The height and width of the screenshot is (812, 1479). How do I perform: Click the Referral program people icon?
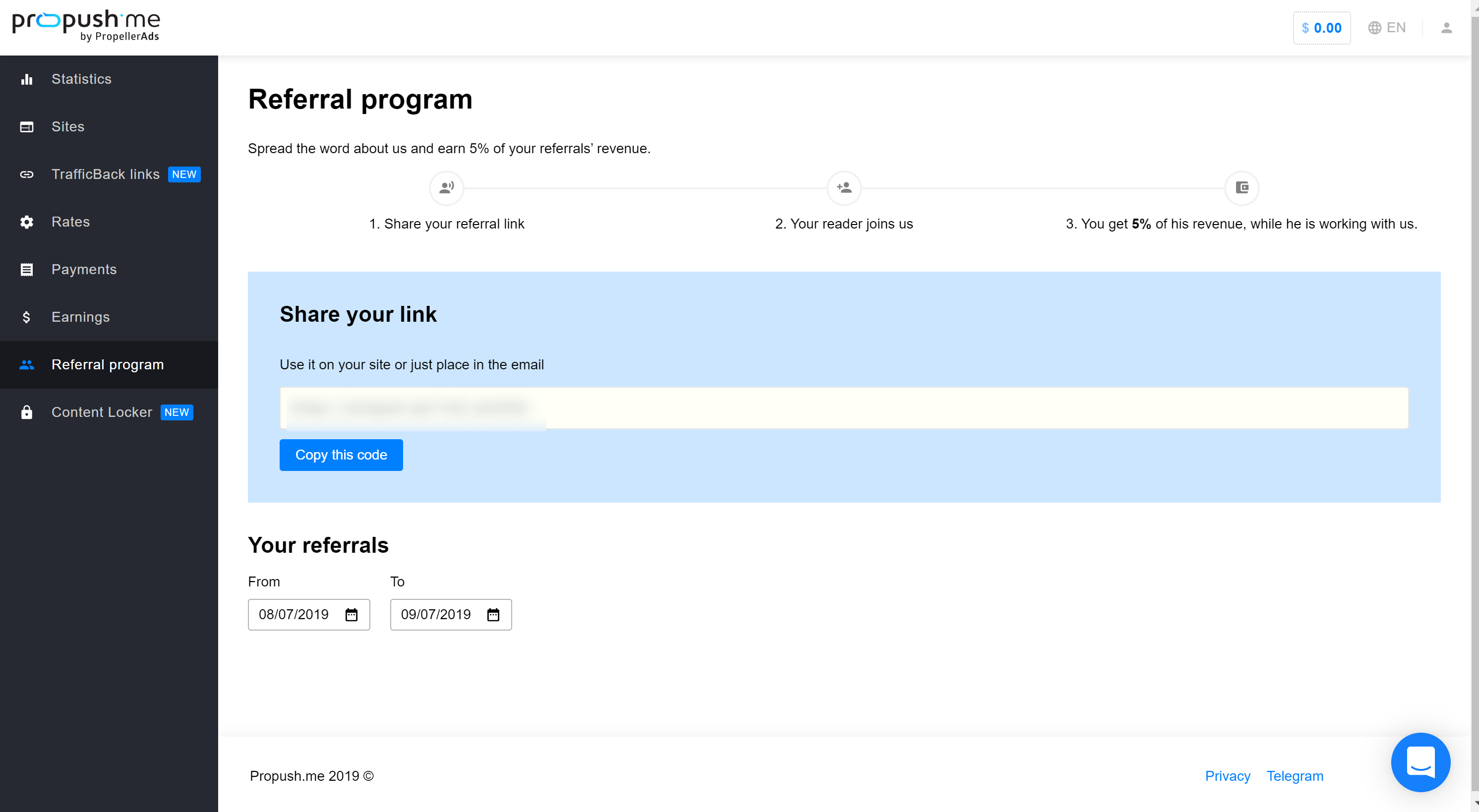pos(26,365)
